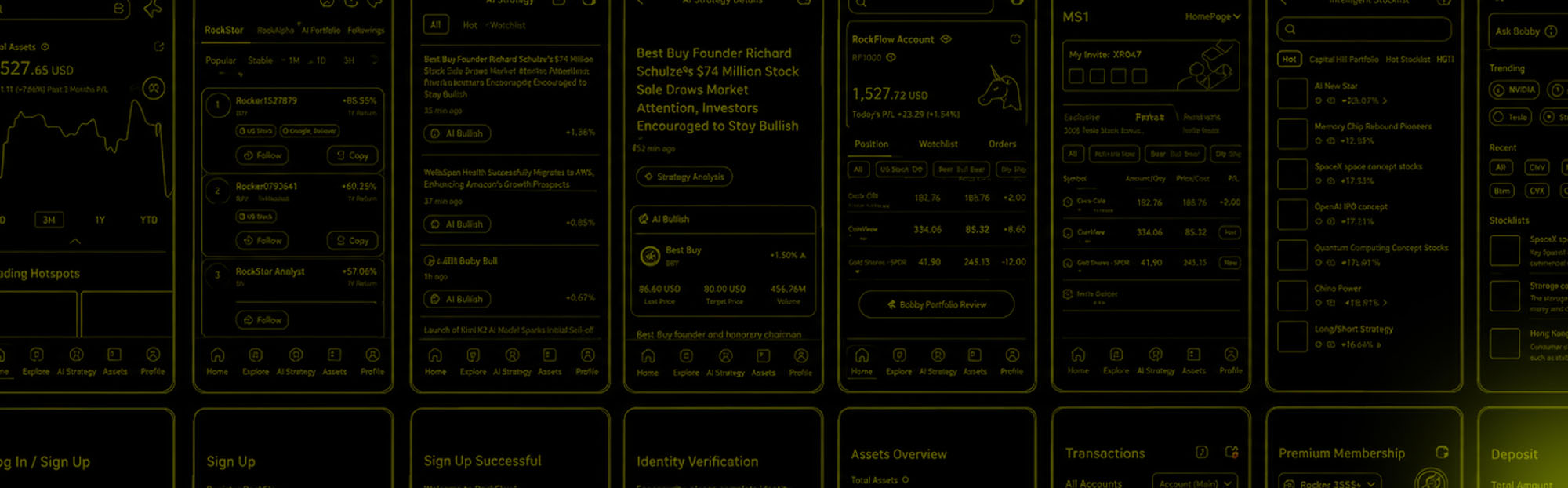Screen dimensions: 1568x488
Task: Click the icon next to the Premium Membership heading
Action: click(1442, 452)
